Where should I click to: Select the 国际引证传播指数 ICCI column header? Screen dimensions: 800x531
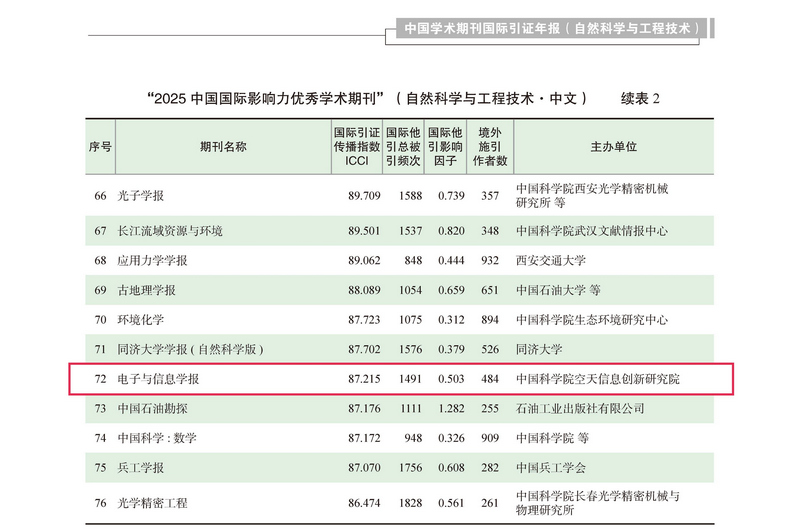(357, 146)
